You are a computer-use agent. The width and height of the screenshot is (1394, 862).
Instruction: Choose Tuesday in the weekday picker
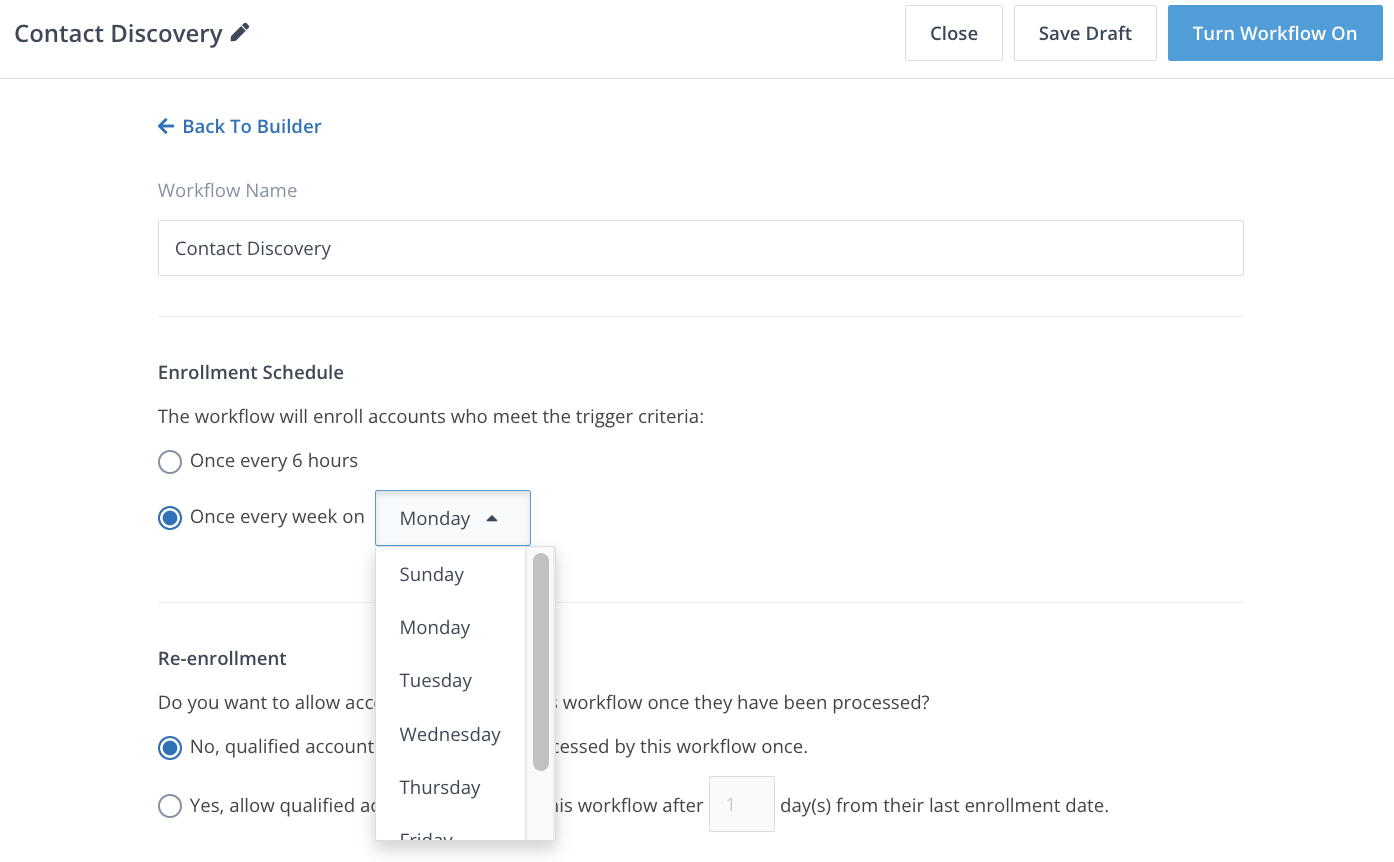435,680
